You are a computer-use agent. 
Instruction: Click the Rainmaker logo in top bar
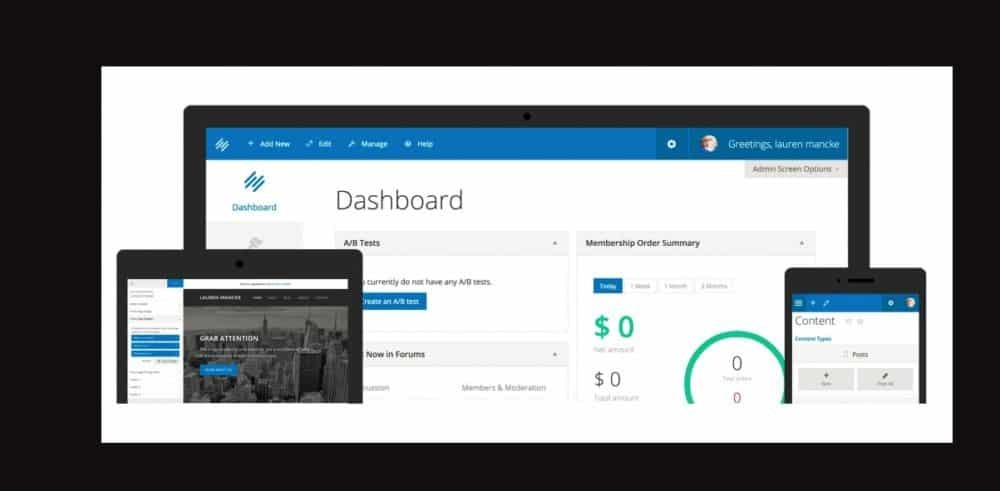tap(222, 144)
